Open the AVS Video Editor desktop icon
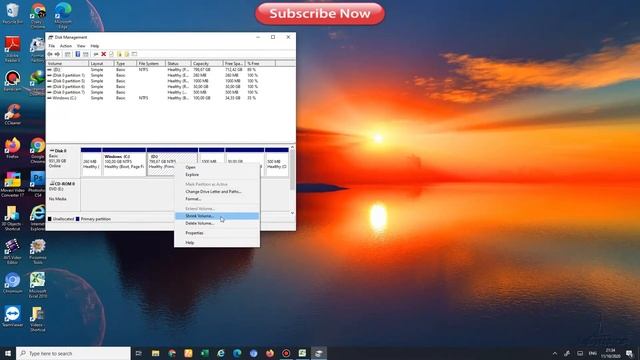The height and width of the screenshot is (360, 640). click(x=12, y=252)
